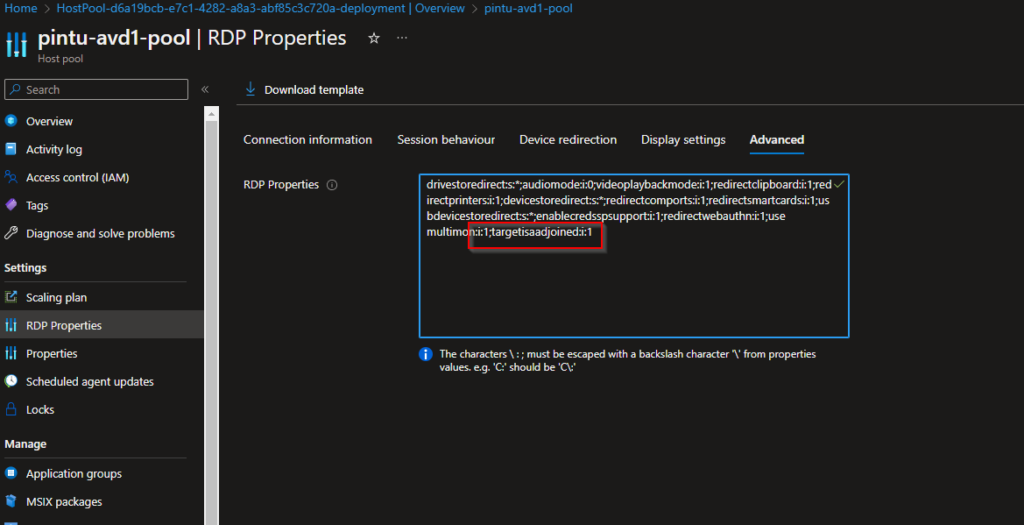Viewport: 1024px width, 525px height.
Task: Click the blue info icon below textbox
Action: pos(425,354)
